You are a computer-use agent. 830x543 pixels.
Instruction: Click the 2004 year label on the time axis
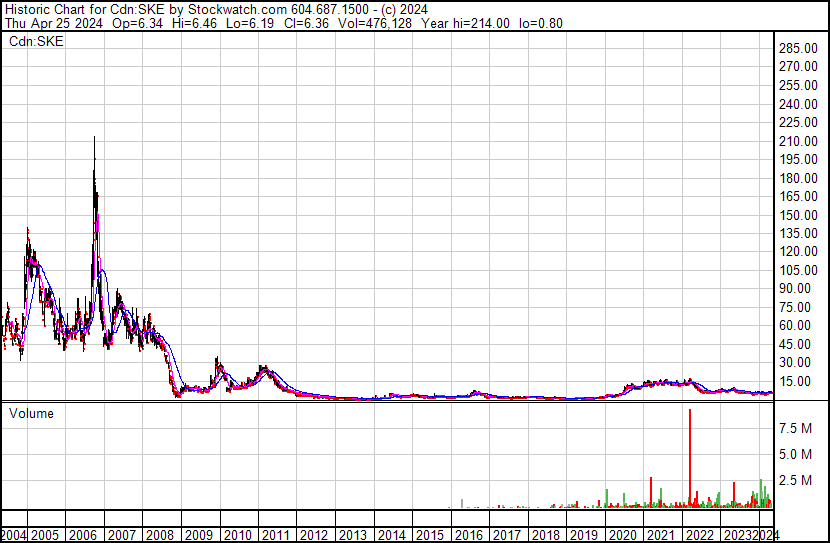point(14,535)
